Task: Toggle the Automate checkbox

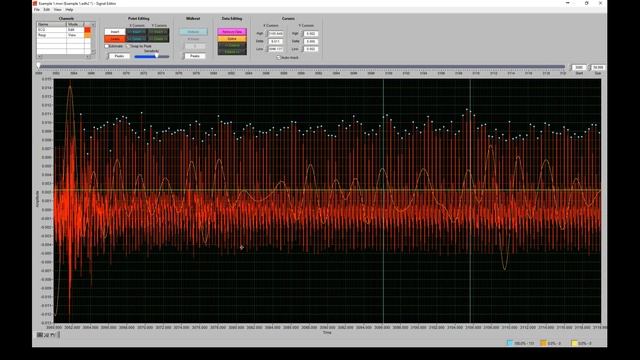Action: [107, 46]
